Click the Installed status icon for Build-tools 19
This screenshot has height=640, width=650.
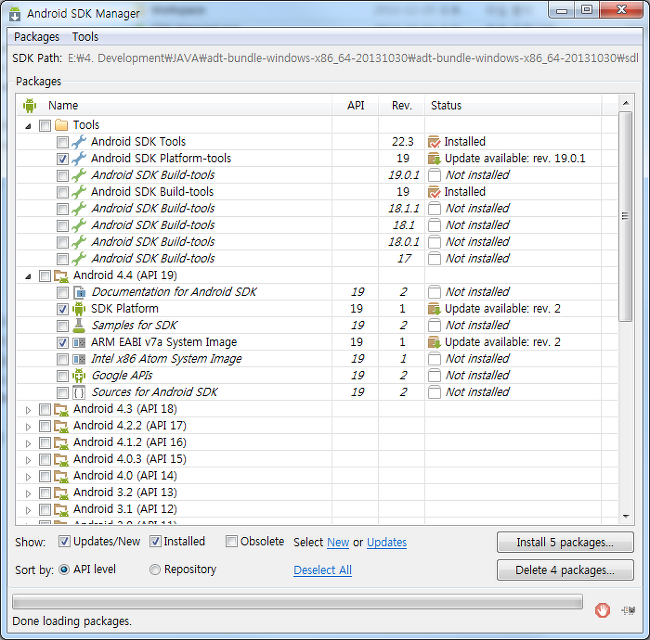point(434,192)
